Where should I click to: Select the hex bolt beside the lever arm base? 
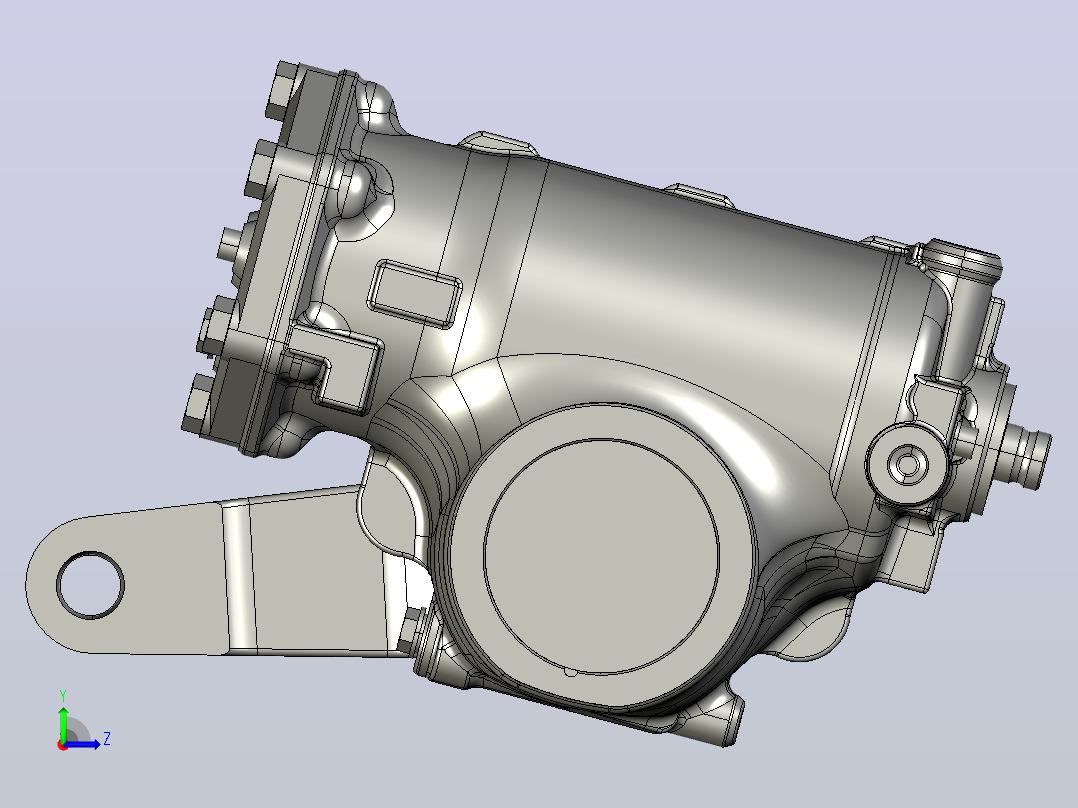[411, 628]
